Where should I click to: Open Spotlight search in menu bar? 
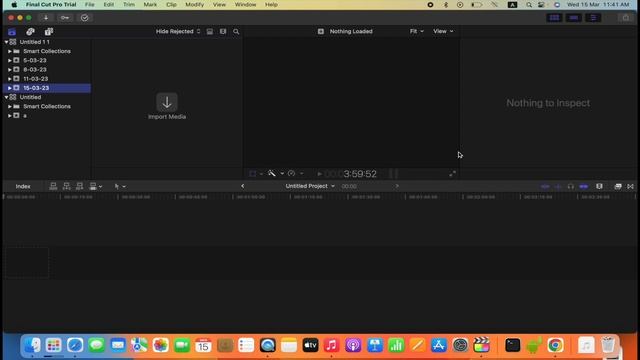coord(529,5)
